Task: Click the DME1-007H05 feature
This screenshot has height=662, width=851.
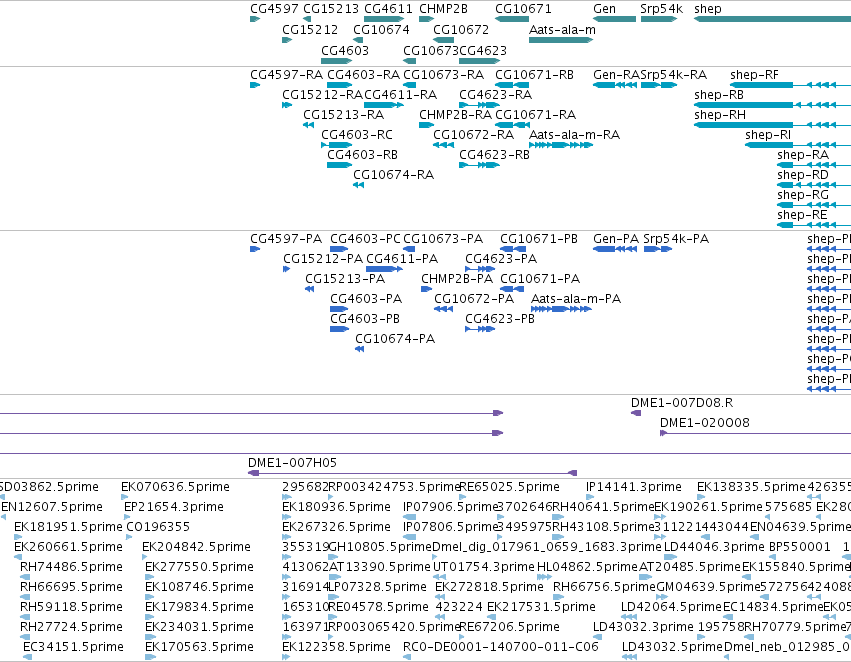Action: (412, 474)
